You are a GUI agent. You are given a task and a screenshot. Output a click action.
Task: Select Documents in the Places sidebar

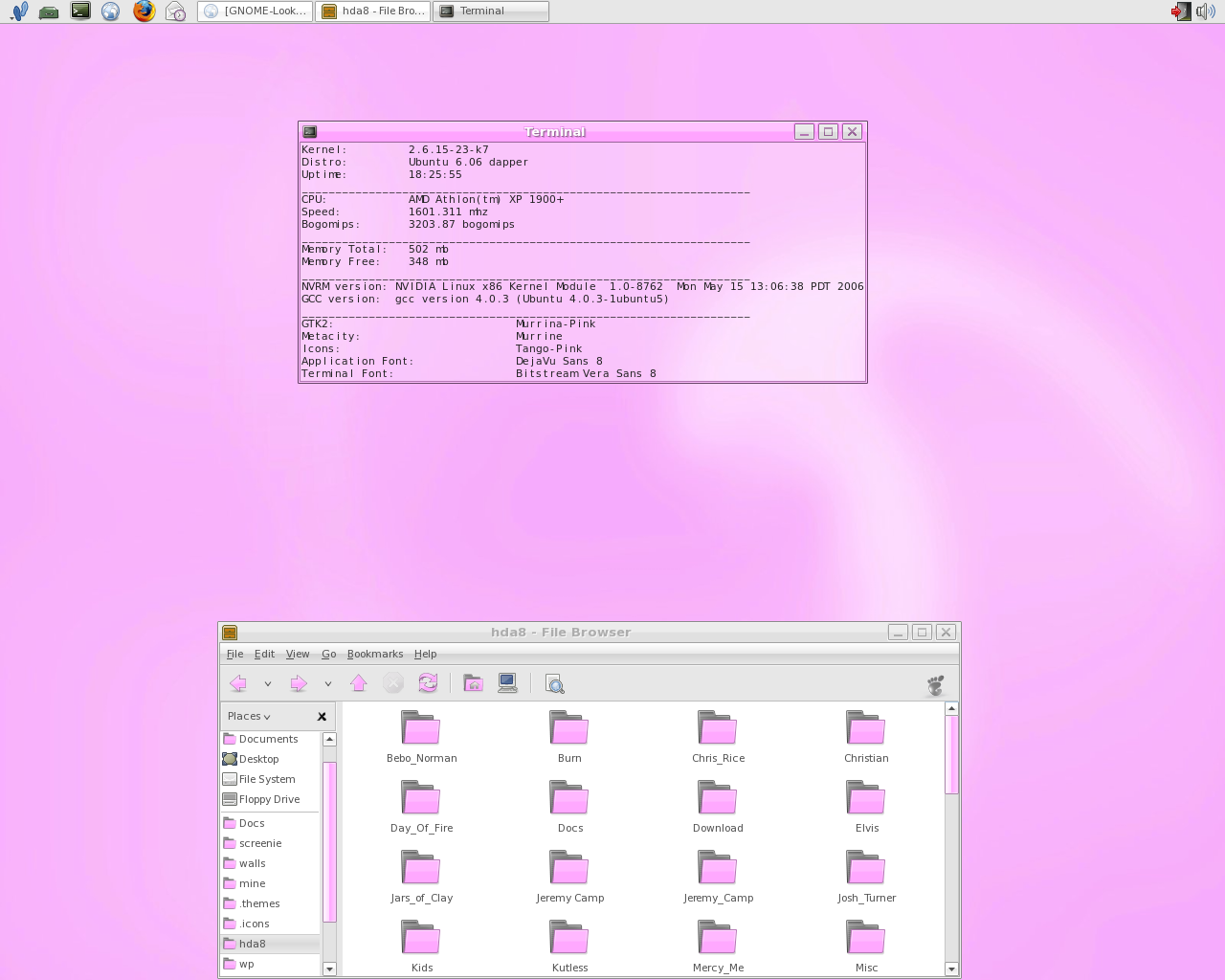pyautogui.click(x=260, y=739)
